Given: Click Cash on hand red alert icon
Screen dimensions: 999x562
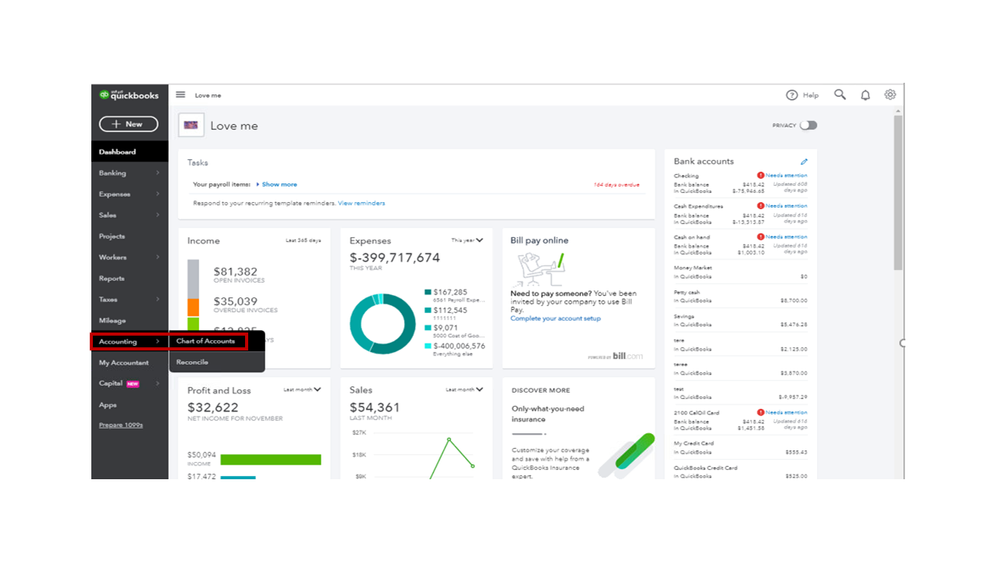Looking at the screenshot, I should [760, 236].
